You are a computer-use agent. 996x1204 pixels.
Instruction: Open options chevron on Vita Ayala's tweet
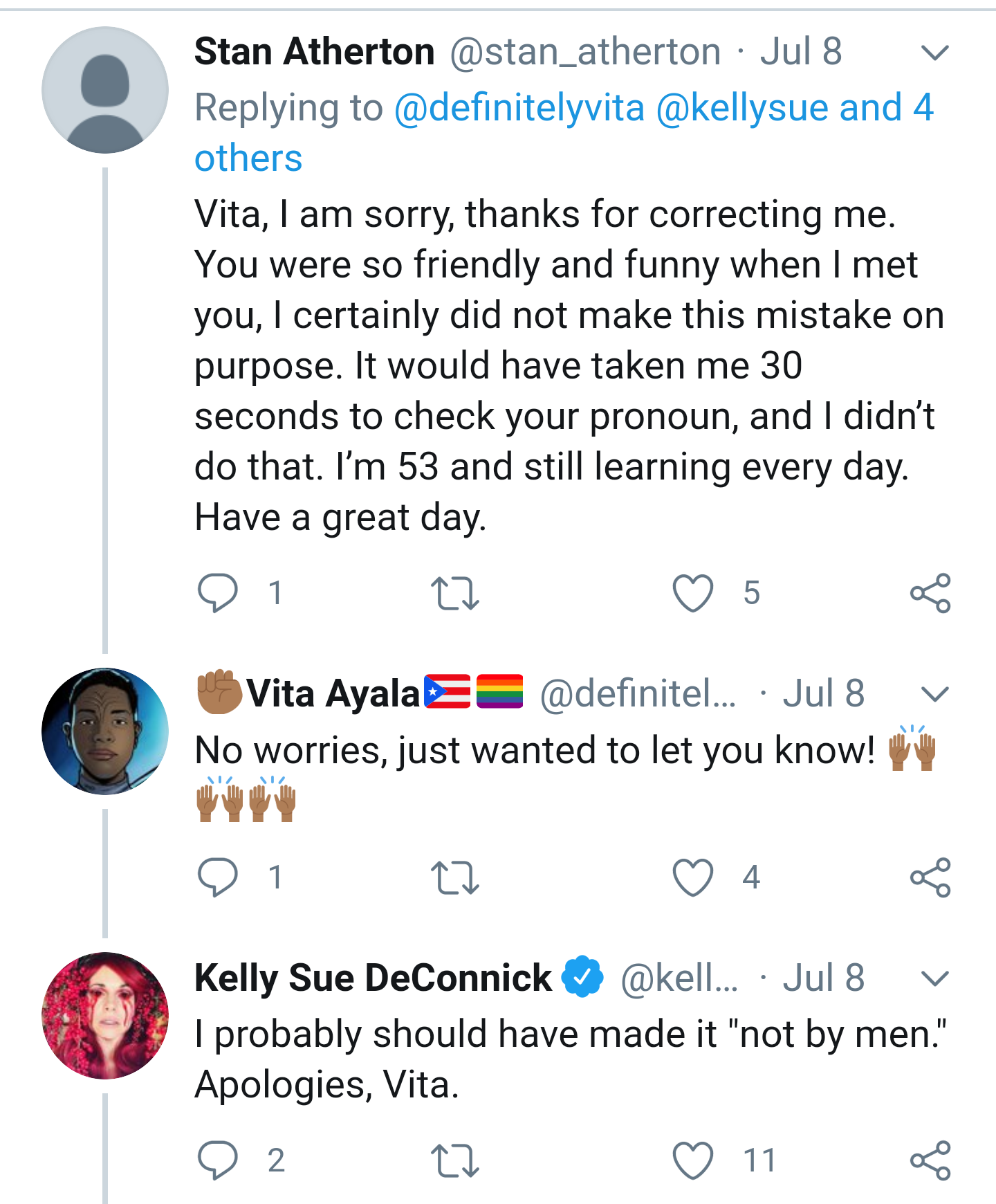click(935, 694)
